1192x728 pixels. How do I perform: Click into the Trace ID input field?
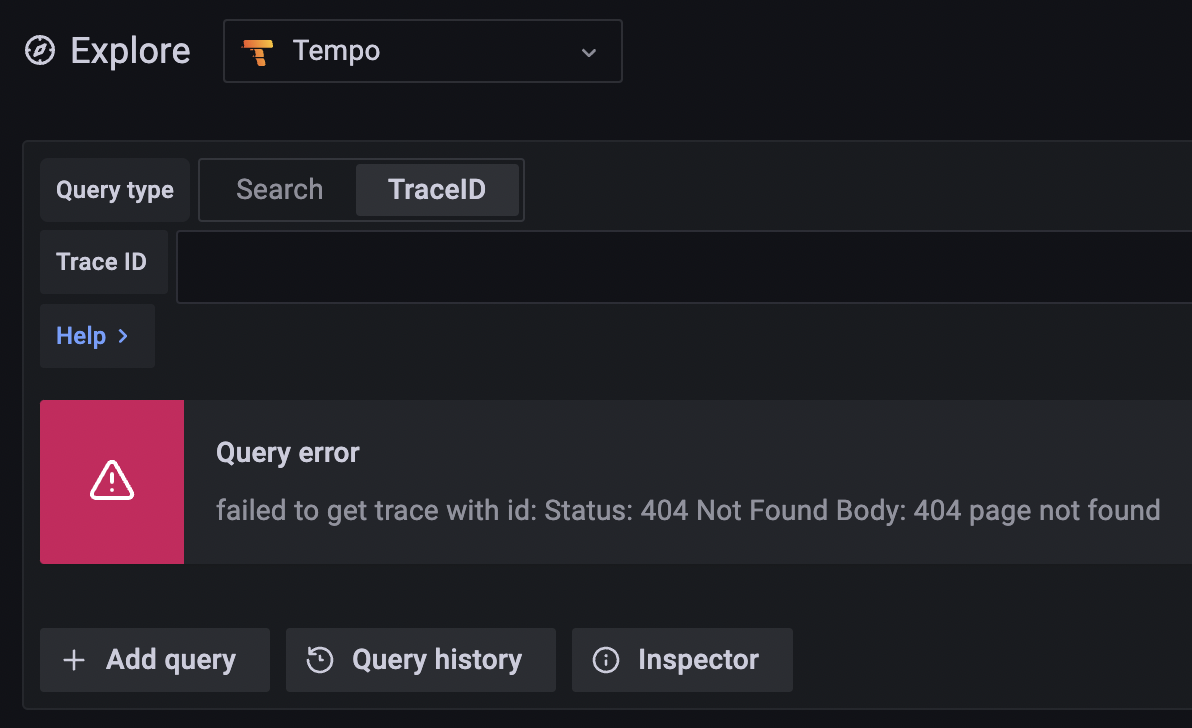click(x=683, y=267)
